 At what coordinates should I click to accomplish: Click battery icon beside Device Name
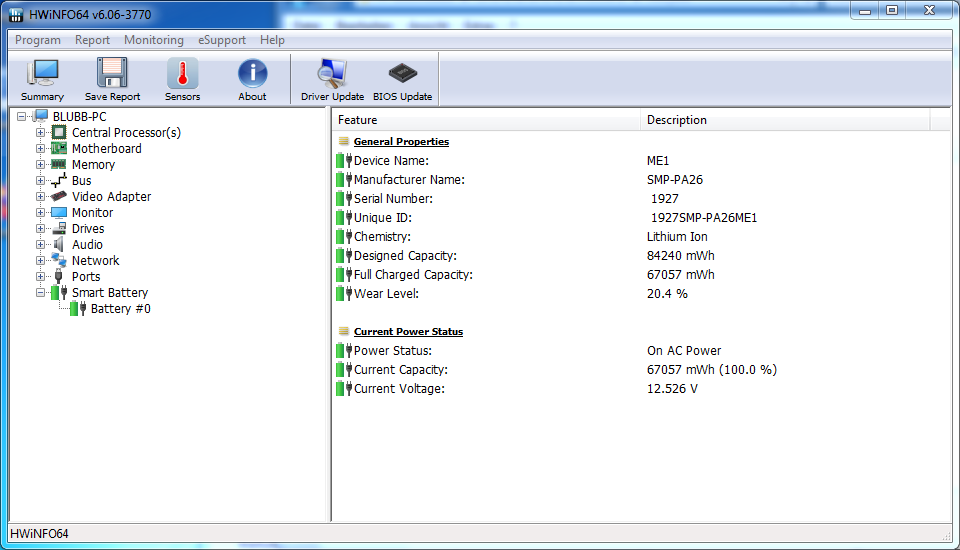pos(344,160)
